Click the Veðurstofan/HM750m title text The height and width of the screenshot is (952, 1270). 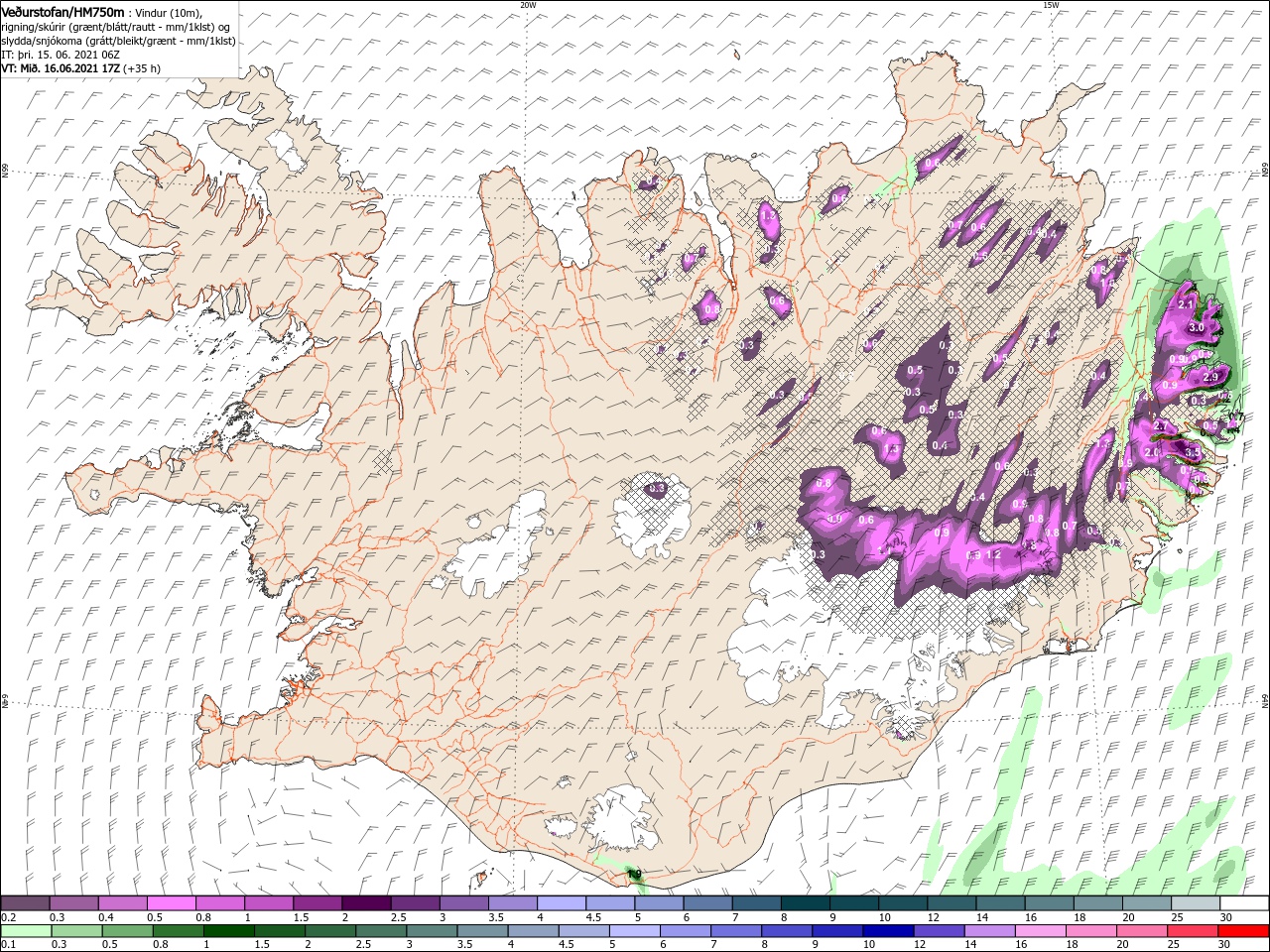tap(63, 11)
